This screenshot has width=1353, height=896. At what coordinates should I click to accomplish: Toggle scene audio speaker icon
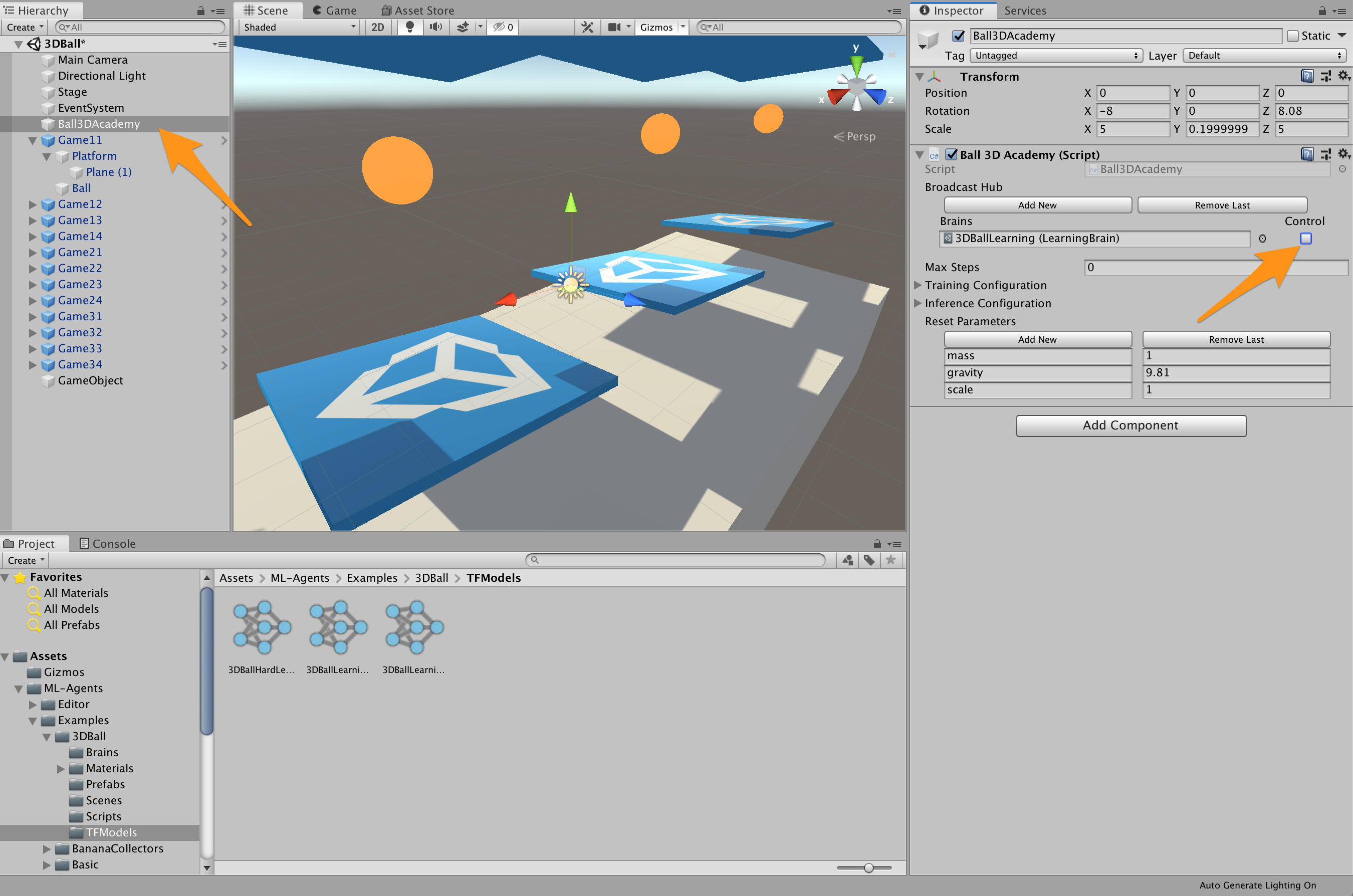(x=436, y=27)
